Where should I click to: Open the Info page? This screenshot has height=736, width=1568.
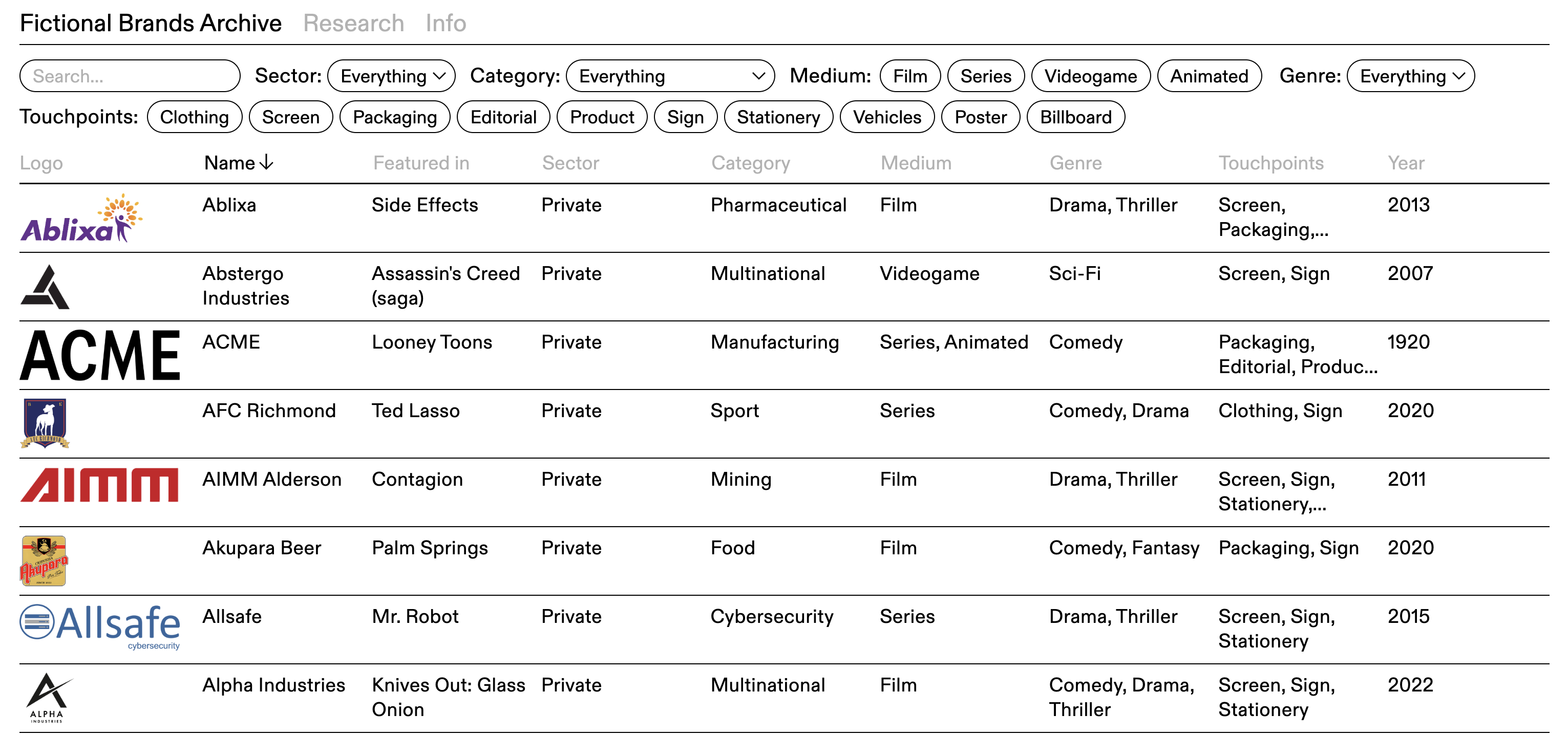(x=446, y=23)
